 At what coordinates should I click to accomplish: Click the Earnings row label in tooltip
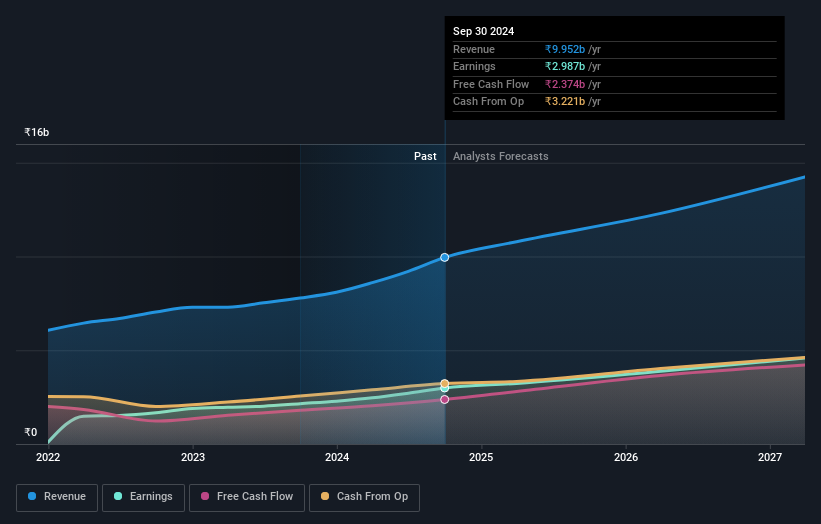[x=474, y=66]
